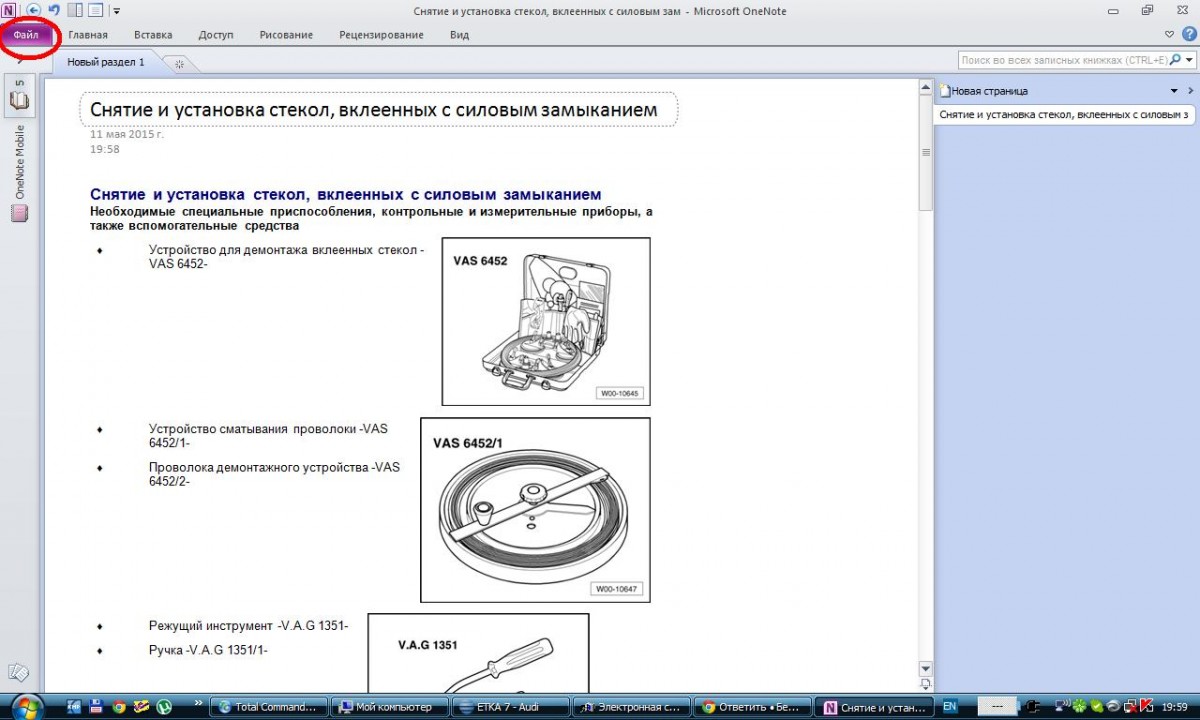This screenshot has width=1200, height=720.
Task: Switch to the Рецензирование tab
Action: point(381,35)
